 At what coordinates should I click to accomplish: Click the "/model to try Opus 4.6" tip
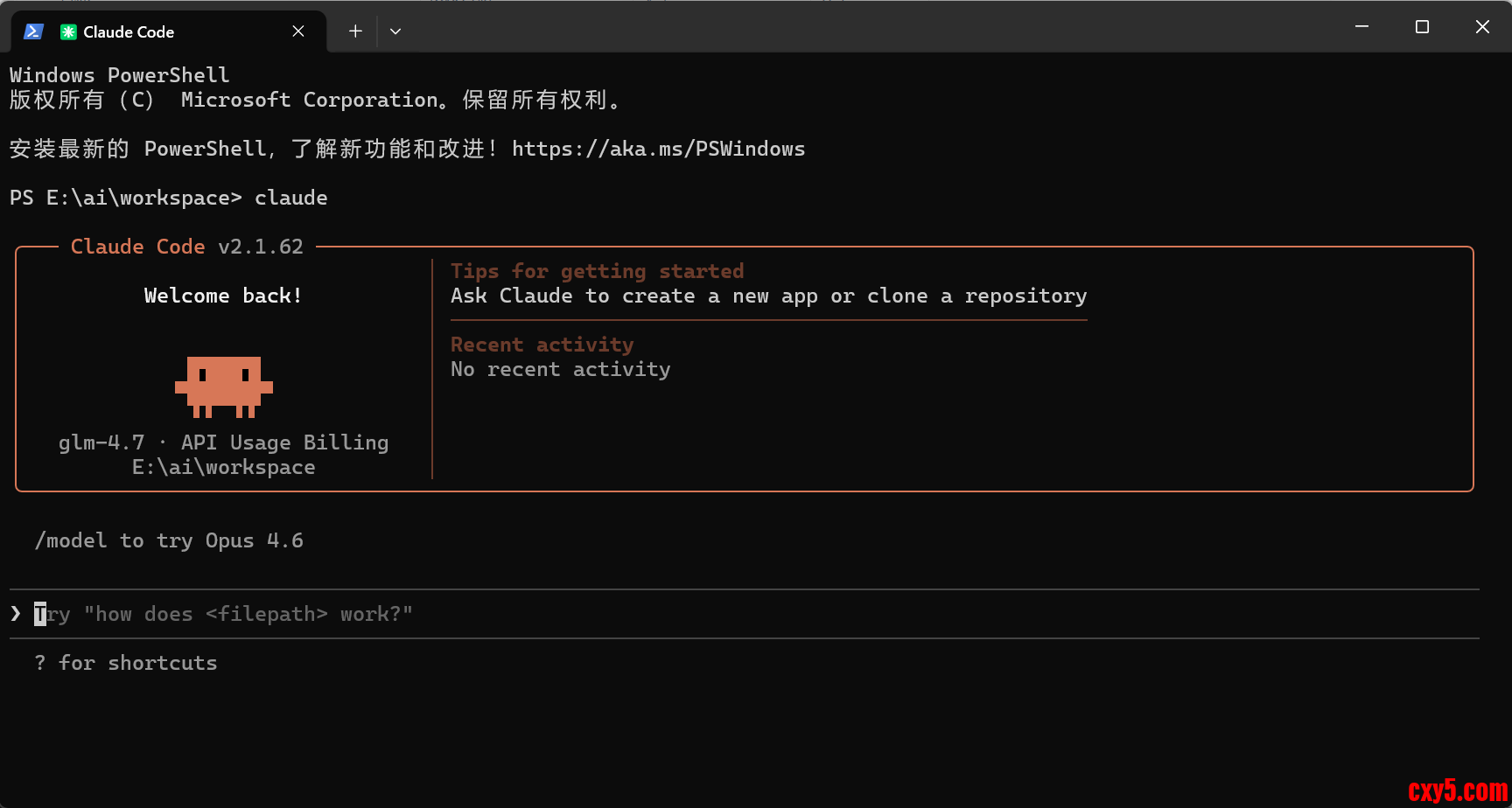tap(169, 540)
